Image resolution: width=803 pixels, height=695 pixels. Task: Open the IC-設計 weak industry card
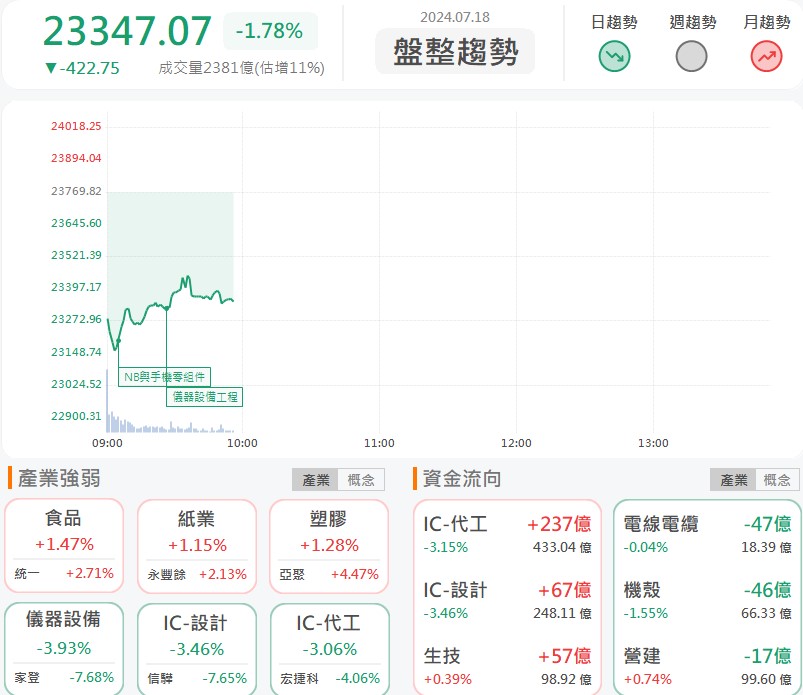click(197, 649)
